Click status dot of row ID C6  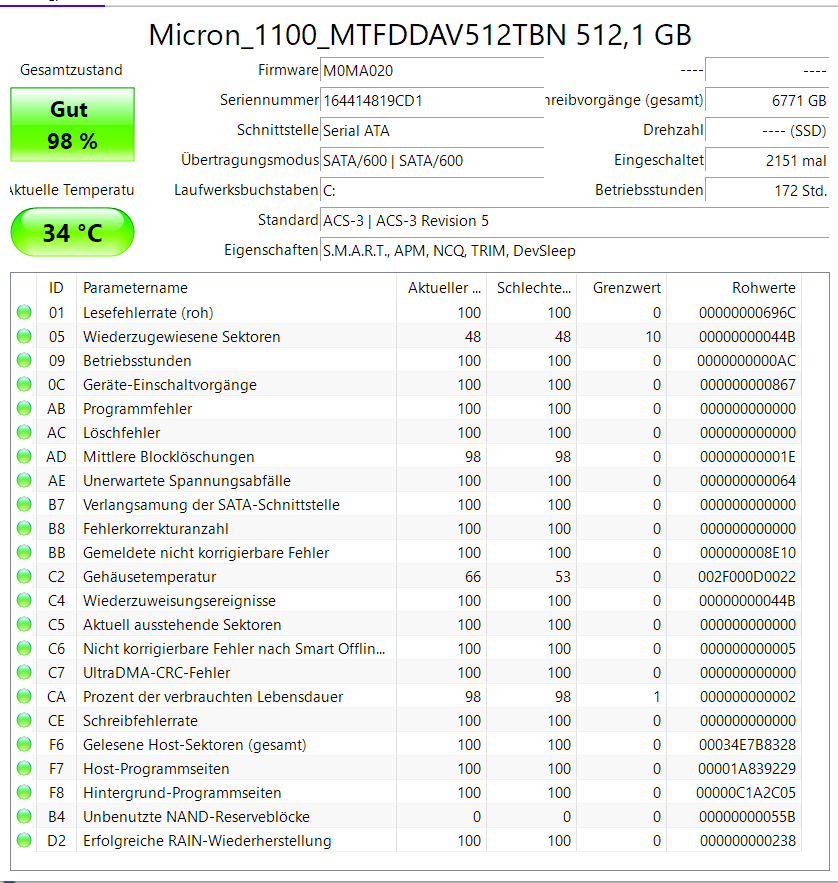pos(24,648)
